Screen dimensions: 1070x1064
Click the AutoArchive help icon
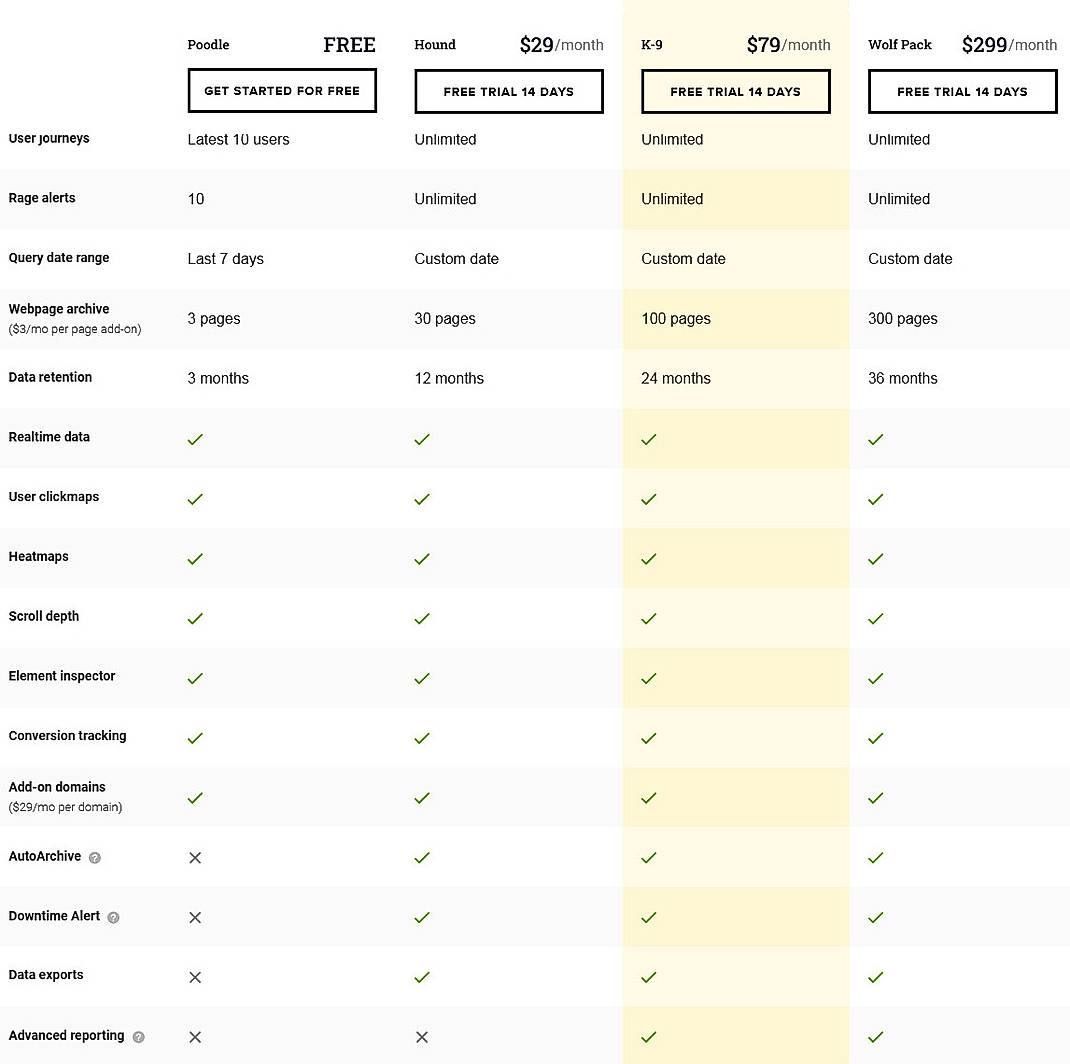click(x=93, y=857)
